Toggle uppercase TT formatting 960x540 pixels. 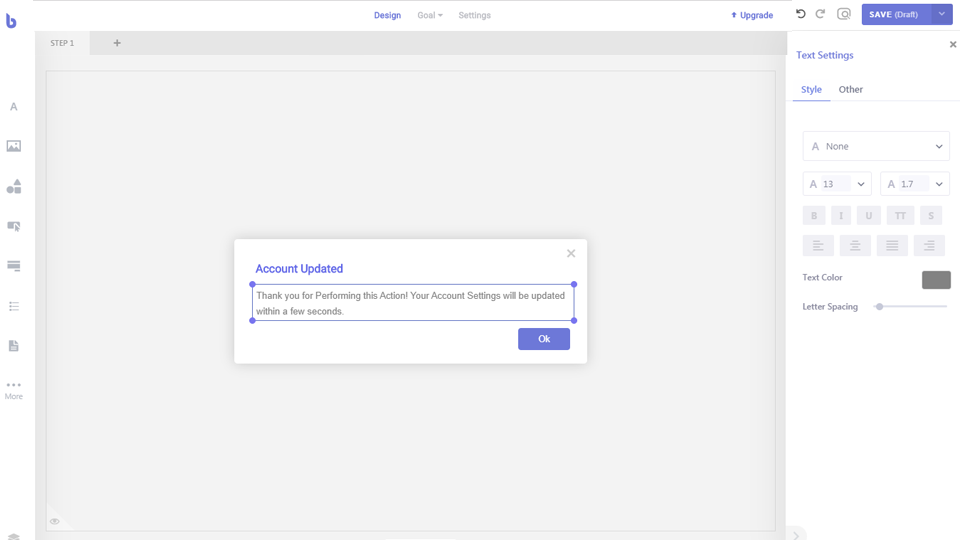pyautogui.click(x=900, y=216)
